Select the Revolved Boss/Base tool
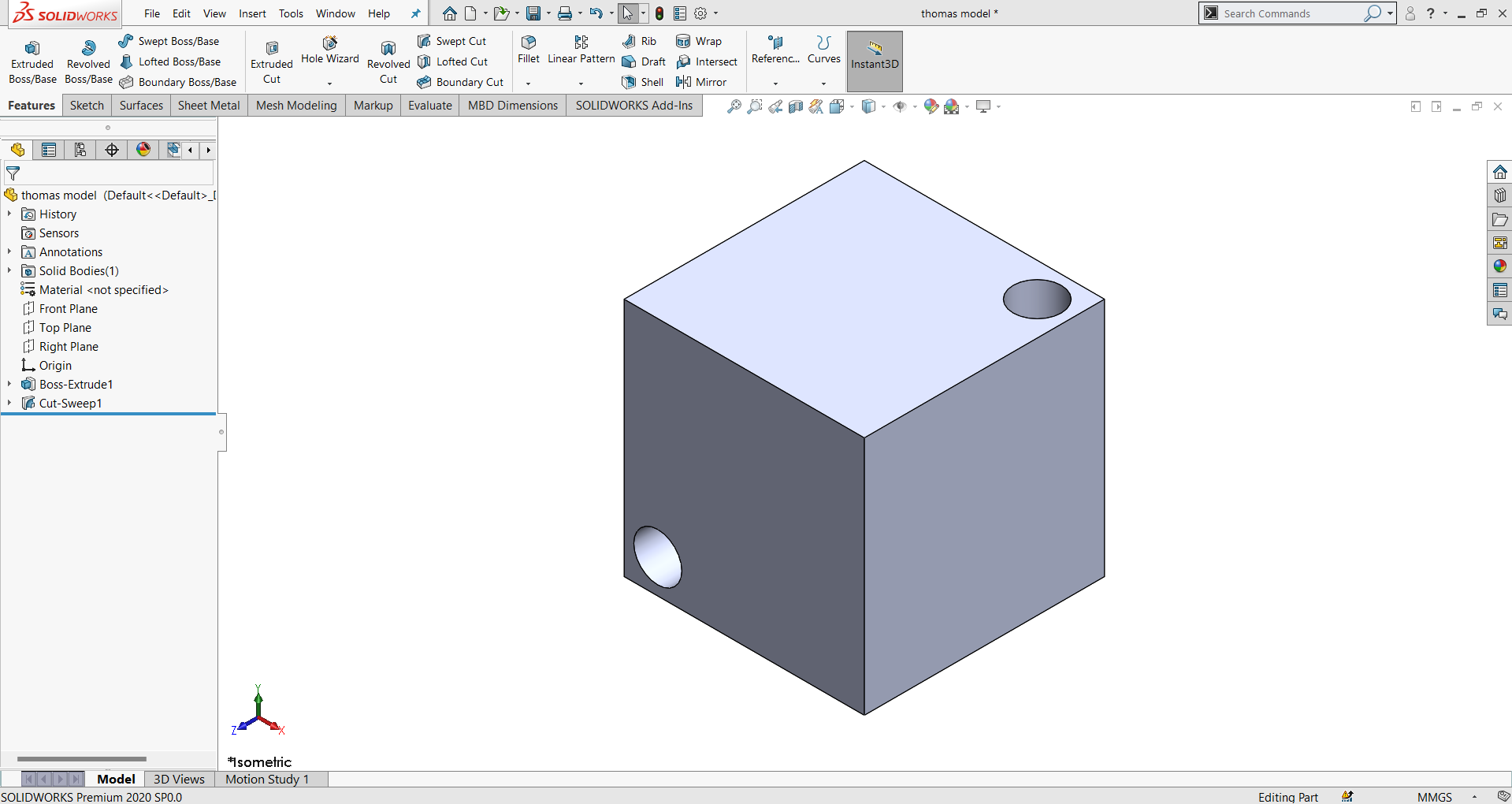 [x=88, y=62]
